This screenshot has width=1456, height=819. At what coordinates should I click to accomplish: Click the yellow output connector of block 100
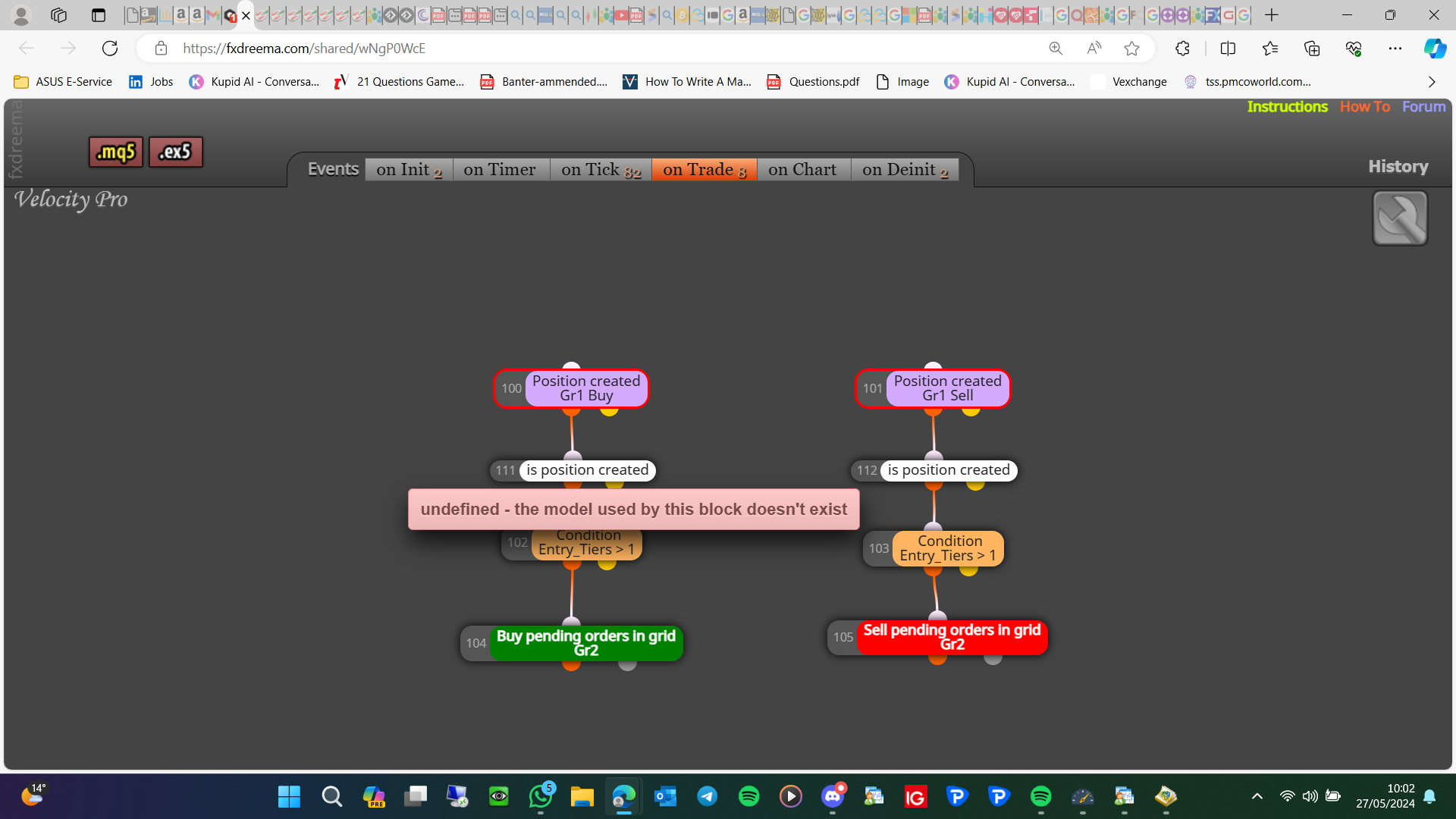click(x=609, y=411)
